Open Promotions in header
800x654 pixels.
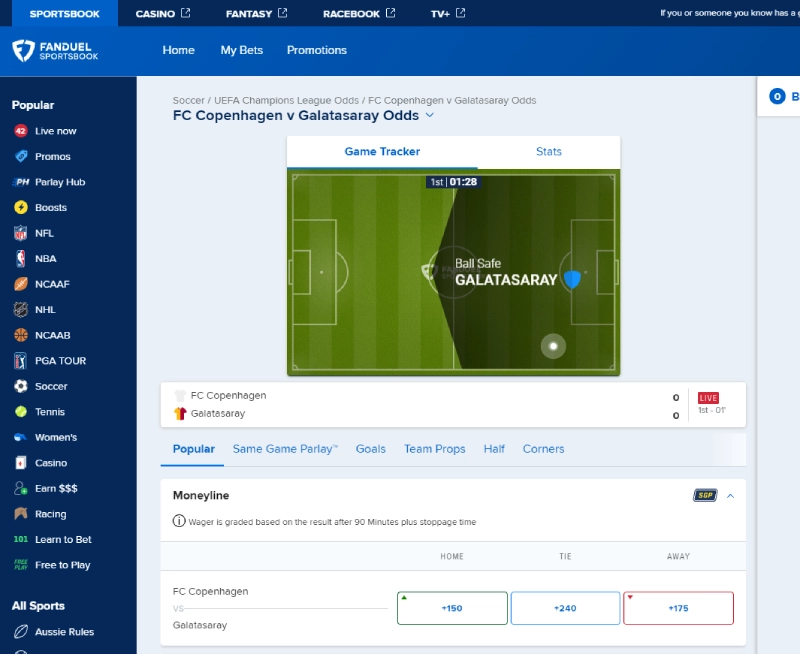[x=317, y=50]
